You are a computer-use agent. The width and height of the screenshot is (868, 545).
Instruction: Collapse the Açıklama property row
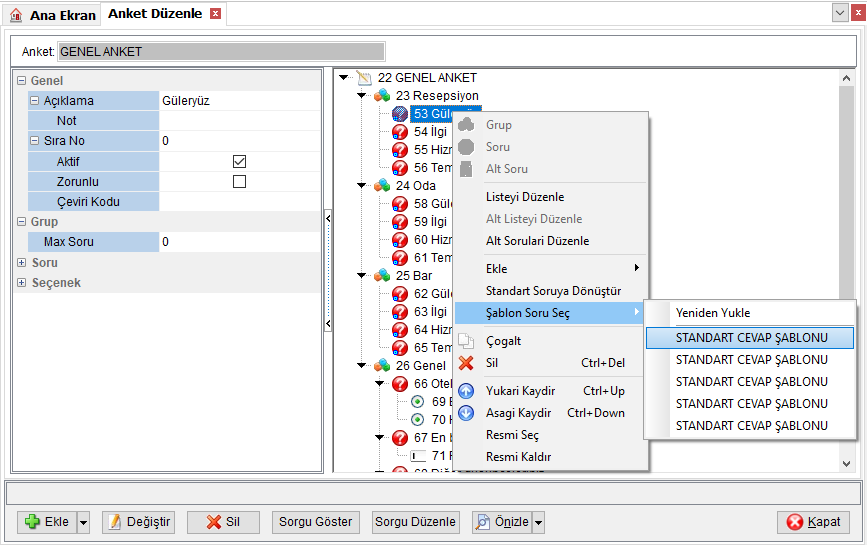click(x=34, y=101)
